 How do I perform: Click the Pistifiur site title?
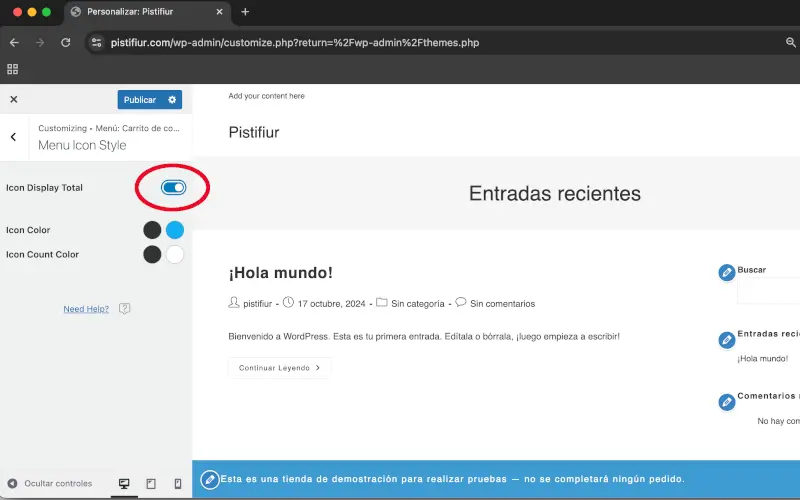tap(254, 133)
